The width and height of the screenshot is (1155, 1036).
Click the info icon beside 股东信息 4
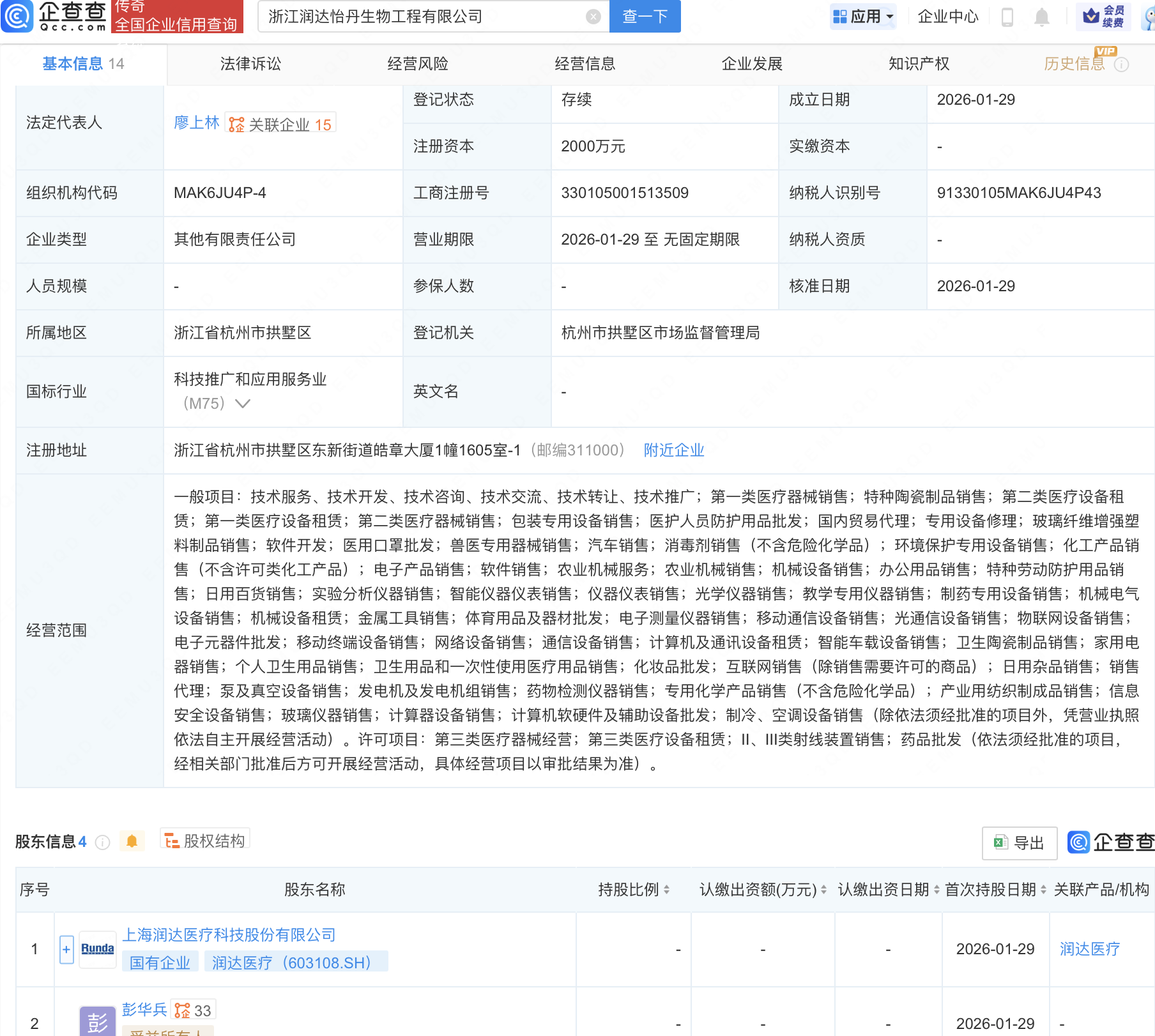tap(102, 842)
